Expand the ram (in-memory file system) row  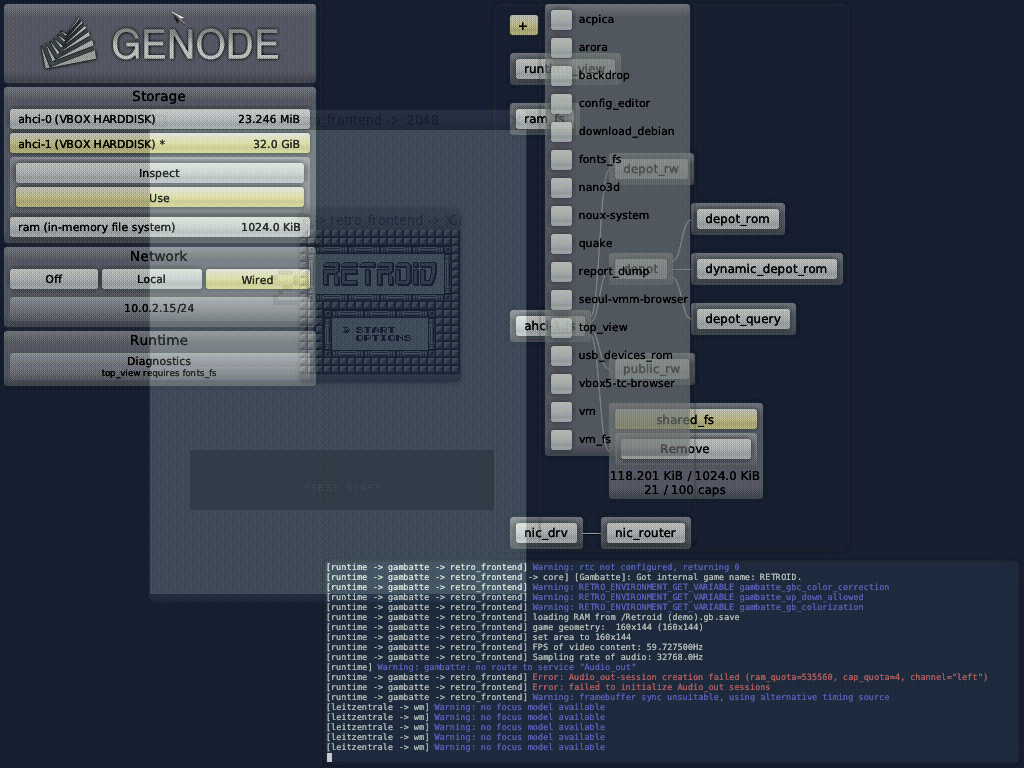(159, 227)
